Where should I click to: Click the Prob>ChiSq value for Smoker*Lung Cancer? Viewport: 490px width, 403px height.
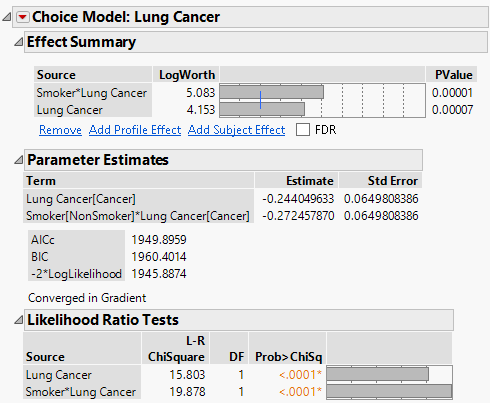pyautogui.click(x=300, y=392)
